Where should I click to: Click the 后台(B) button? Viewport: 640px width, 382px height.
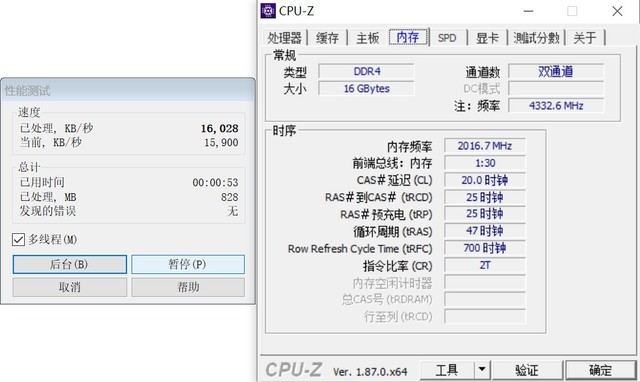pyautogui.click(x=69, y=264)
